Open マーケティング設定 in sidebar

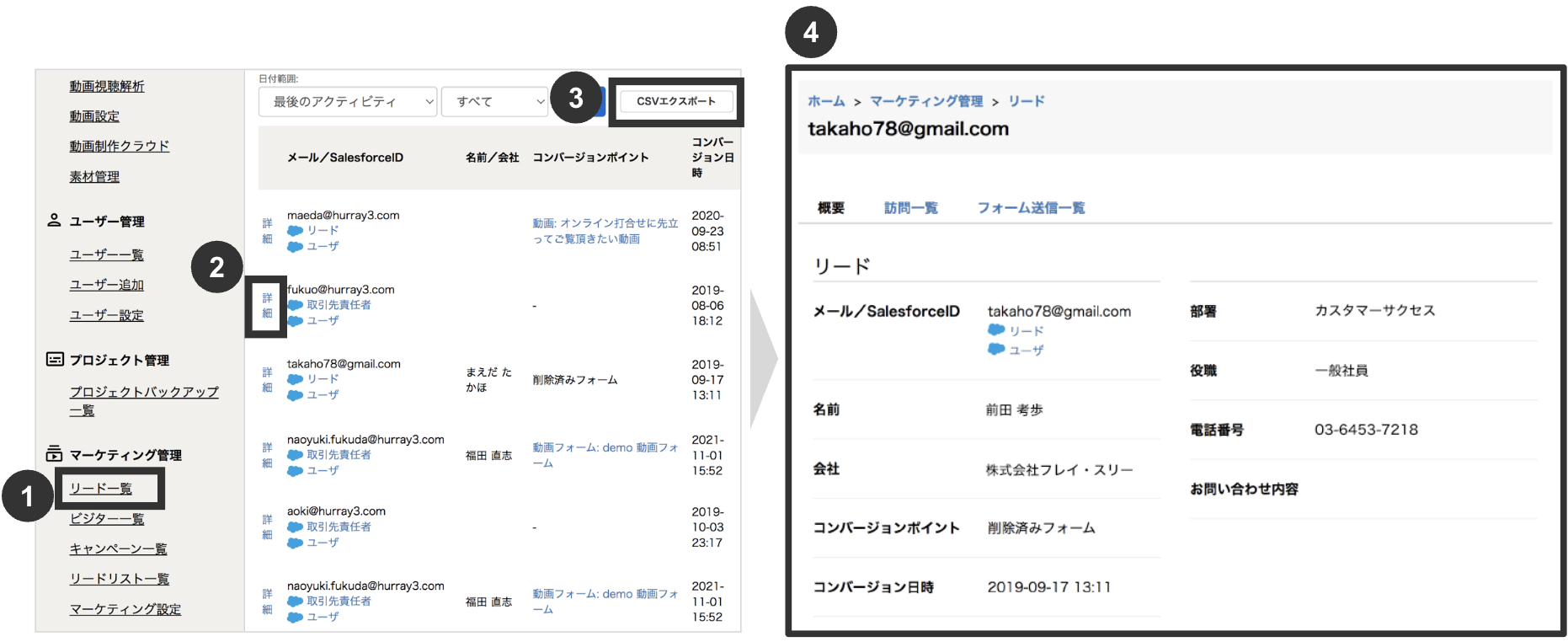(125, 609)
